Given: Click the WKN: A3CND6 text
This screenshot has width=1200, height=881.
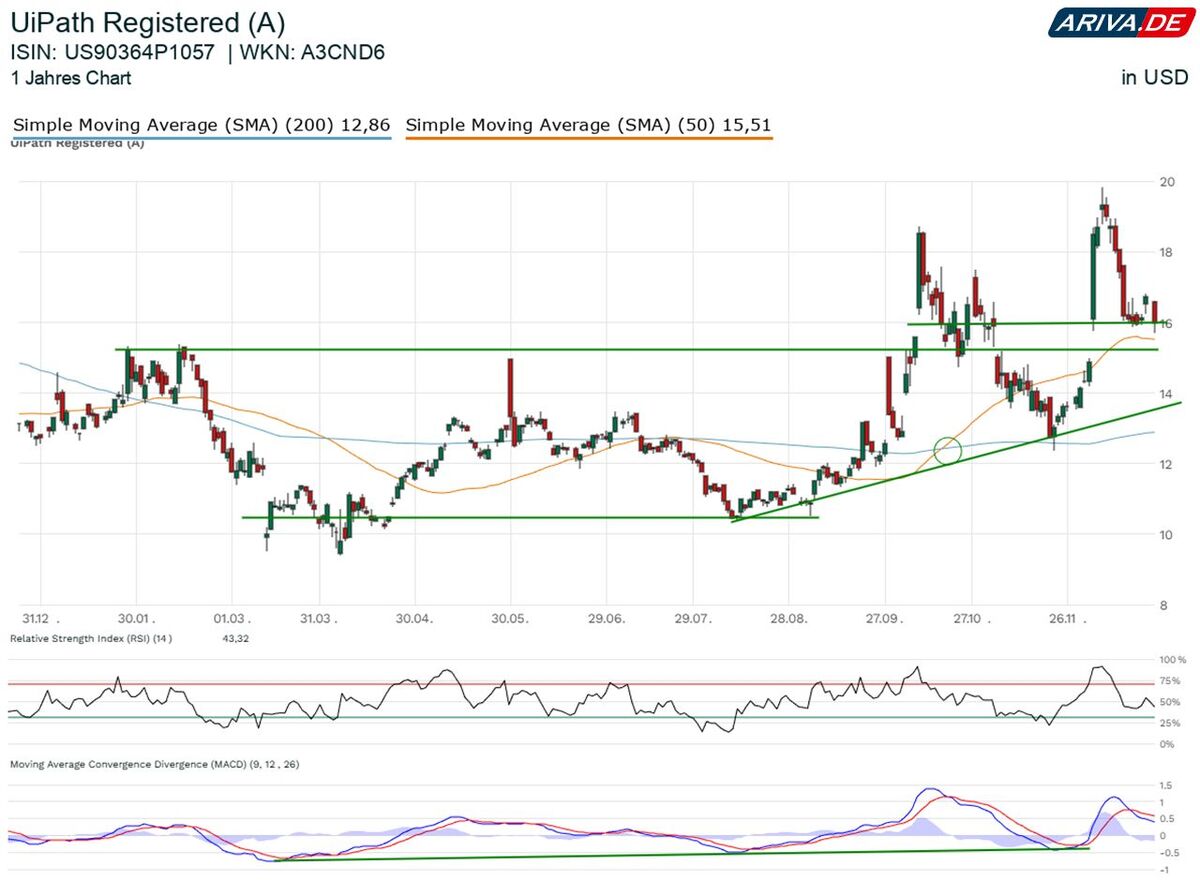Looking at the screenshot, I should coord(314,53).
